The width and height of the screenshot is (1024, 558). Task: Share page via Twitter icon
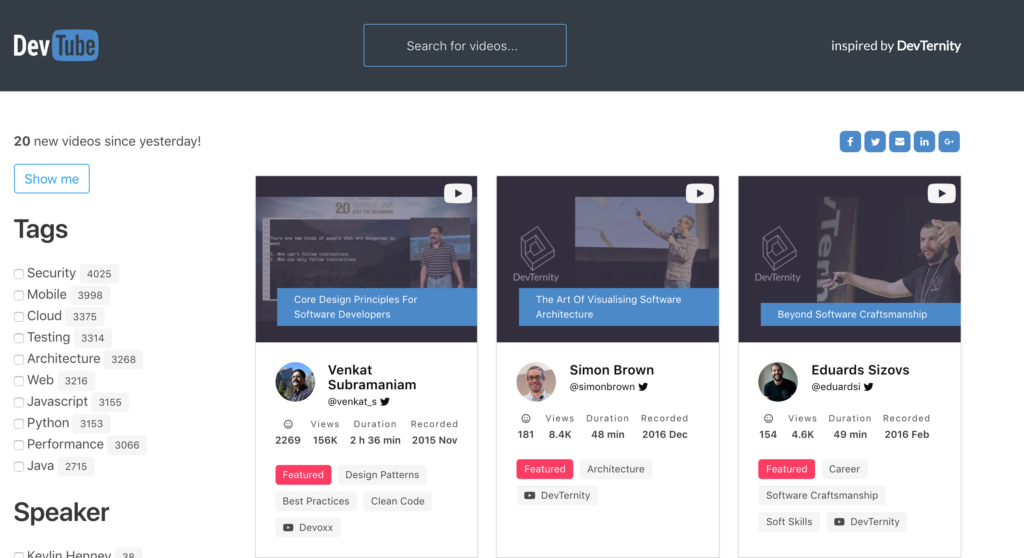pos(874,141)
